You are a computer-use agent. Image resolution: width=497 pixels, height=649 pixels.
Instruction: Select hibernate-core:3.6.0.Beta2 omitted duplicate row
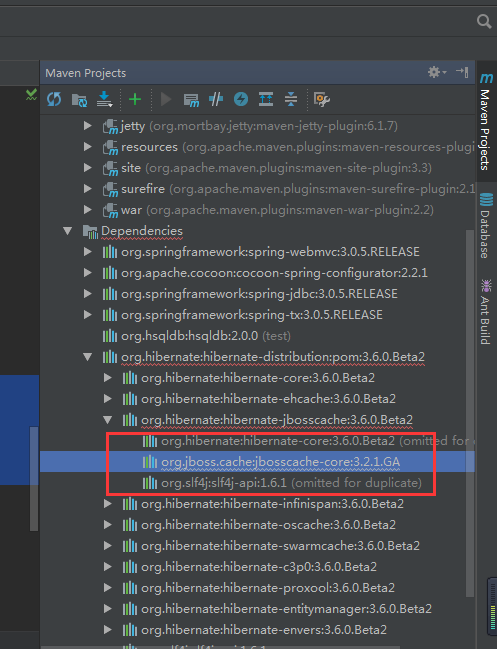(317, 441)
